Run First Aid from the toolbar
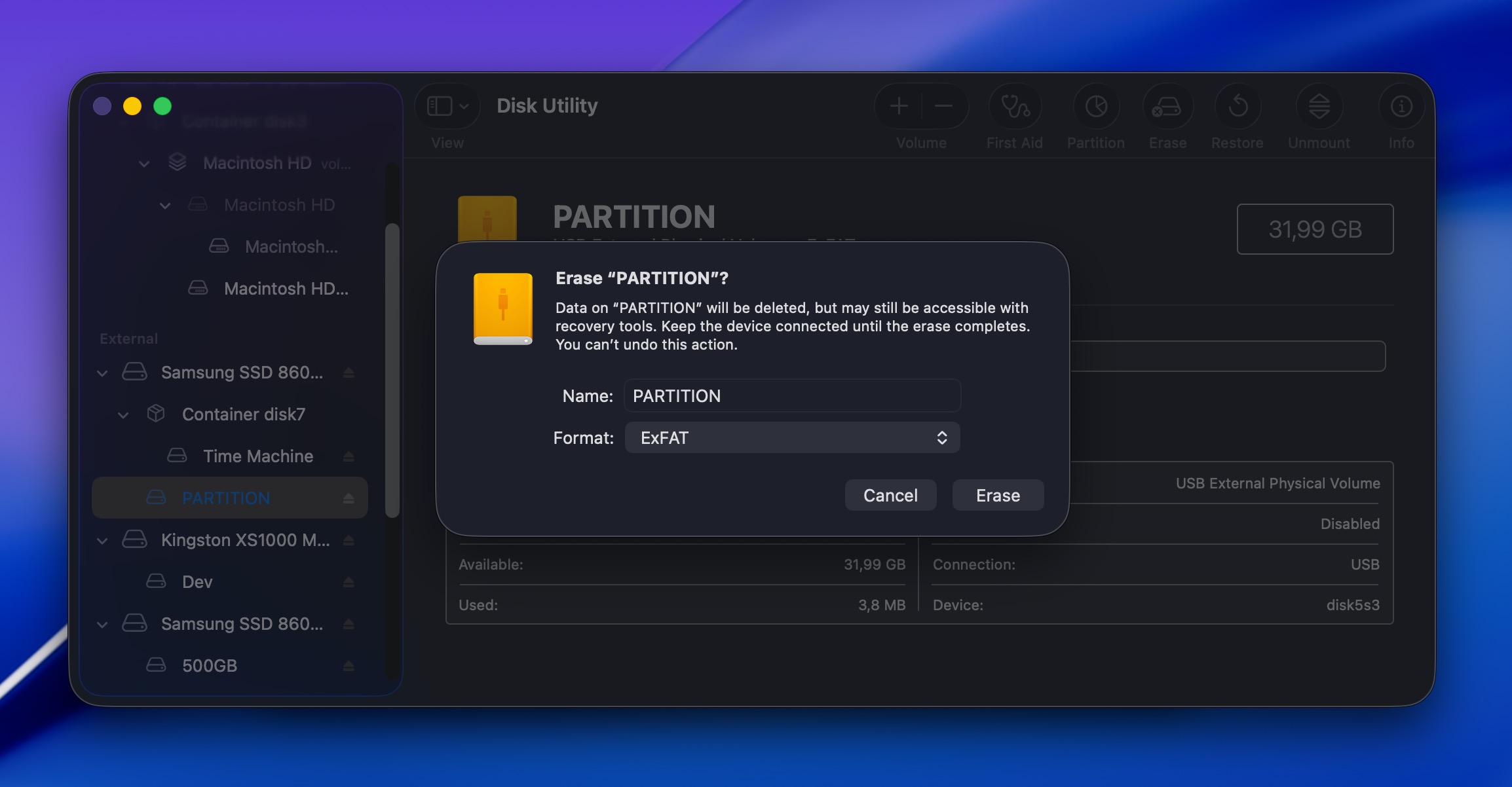The width and height of the screenshot is (1512, 787). 1014,106
